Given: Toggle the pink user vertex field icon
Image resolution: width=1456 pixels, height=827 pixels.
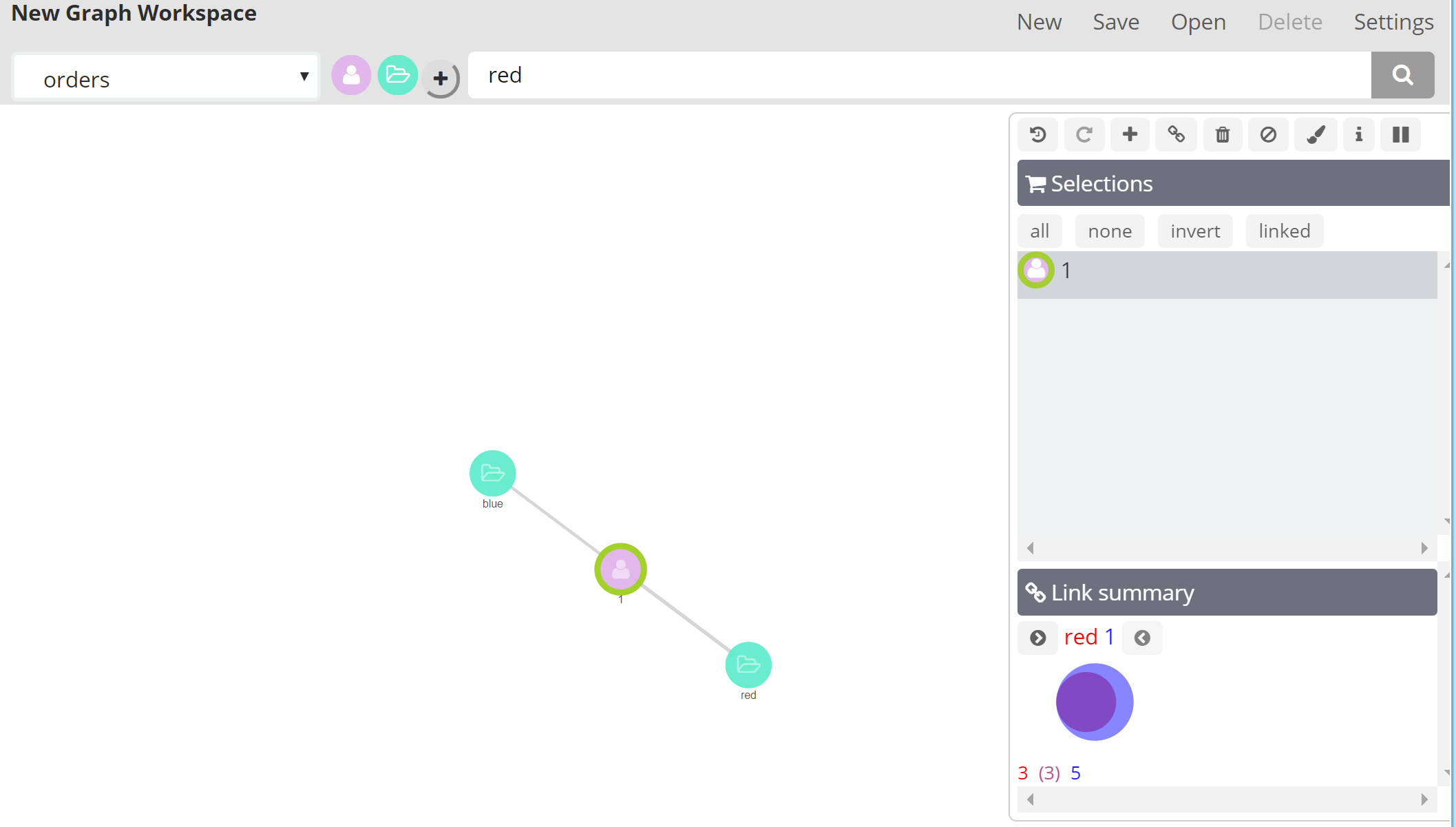Looking at the screenshot, I should 351,75.
